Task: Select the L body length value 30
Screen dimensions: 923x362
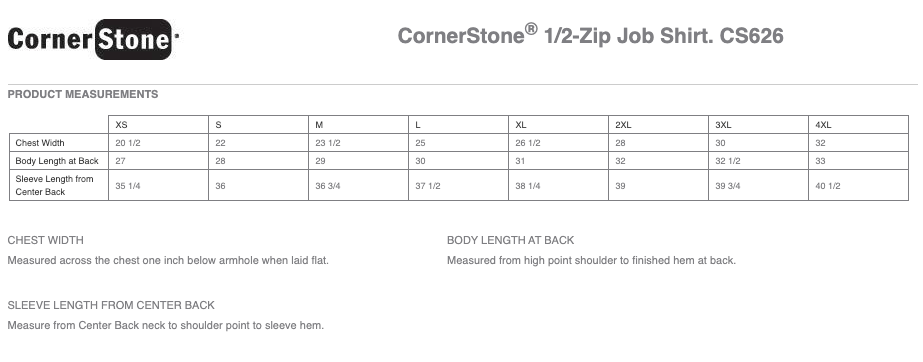Action: [420, 161]
